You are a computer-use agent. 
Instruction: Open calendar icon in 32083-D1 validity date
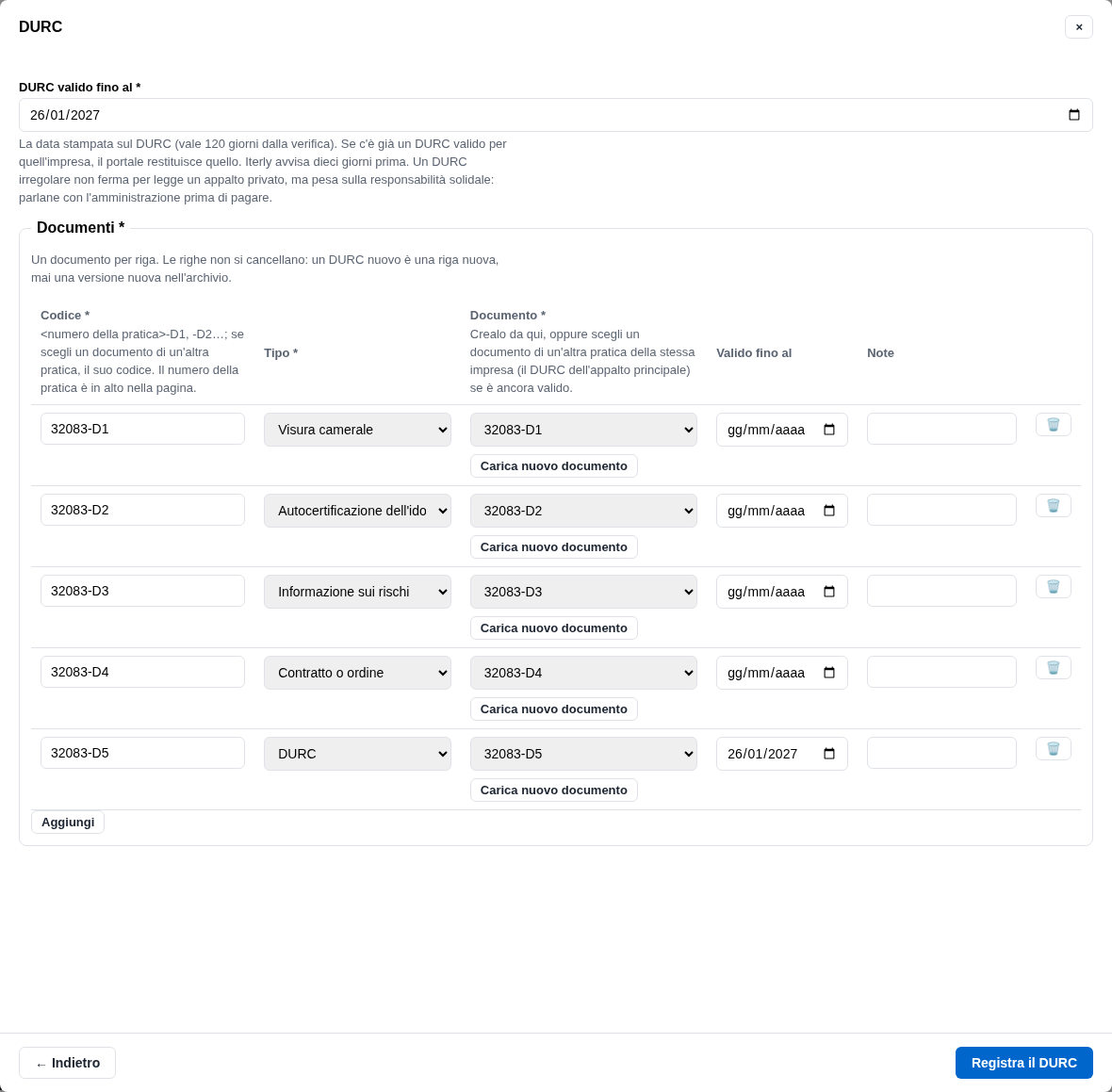pos(829,430)
